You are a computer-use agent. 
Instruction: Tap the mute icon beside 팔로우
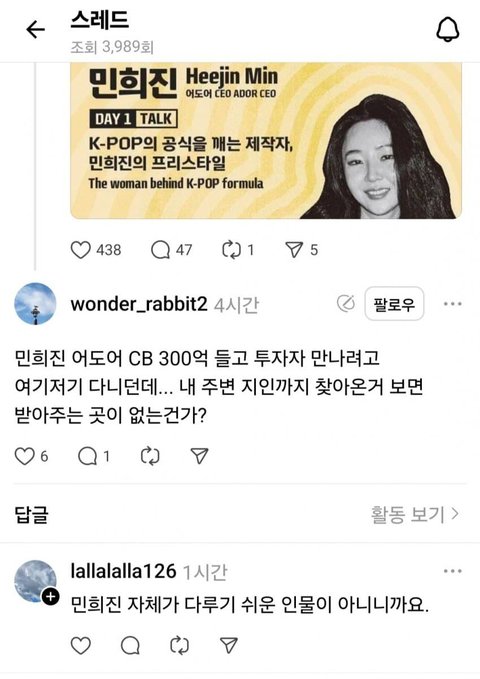(346, 304)
